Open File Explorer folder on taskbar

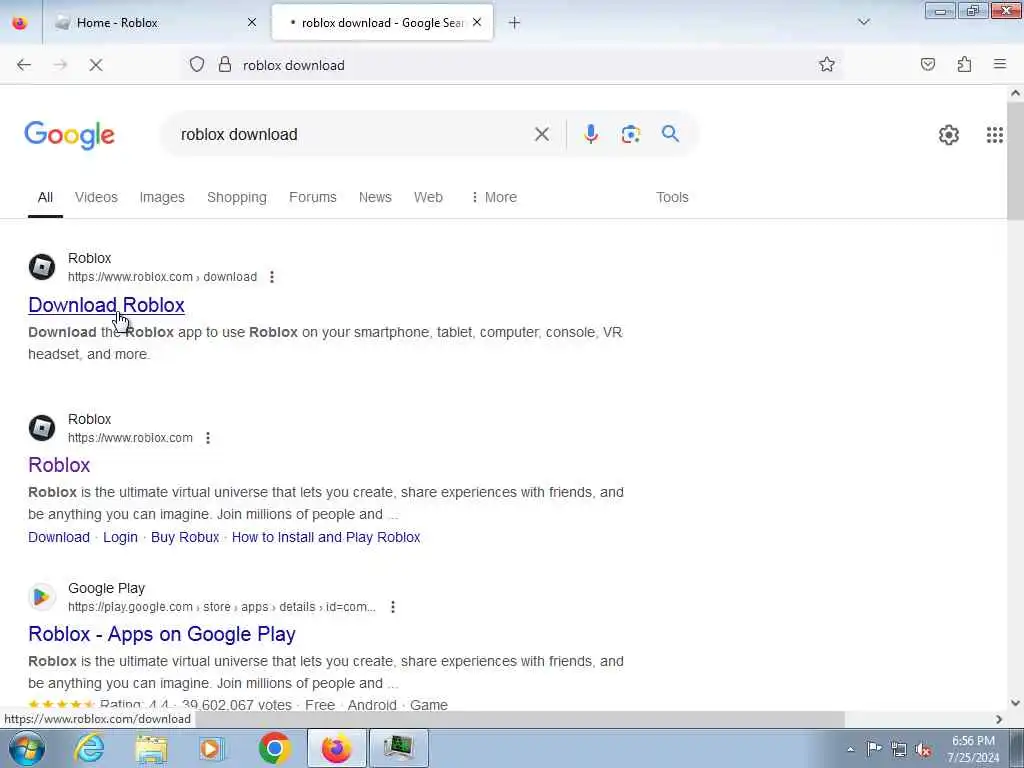(151, 748)
